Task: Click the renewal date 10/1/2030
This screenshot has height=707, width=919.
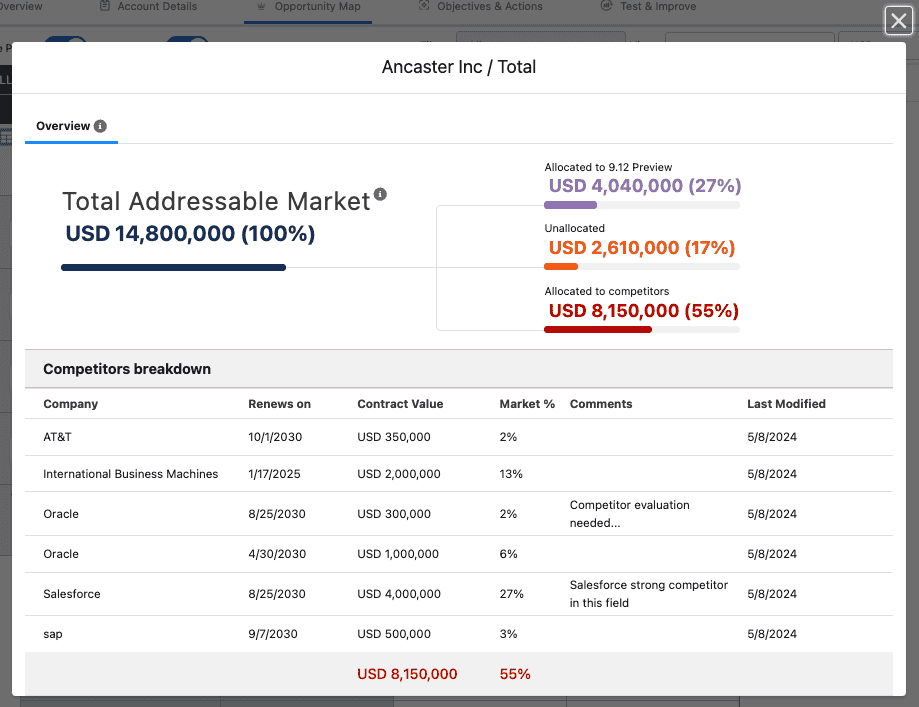Action: point(275,437)
